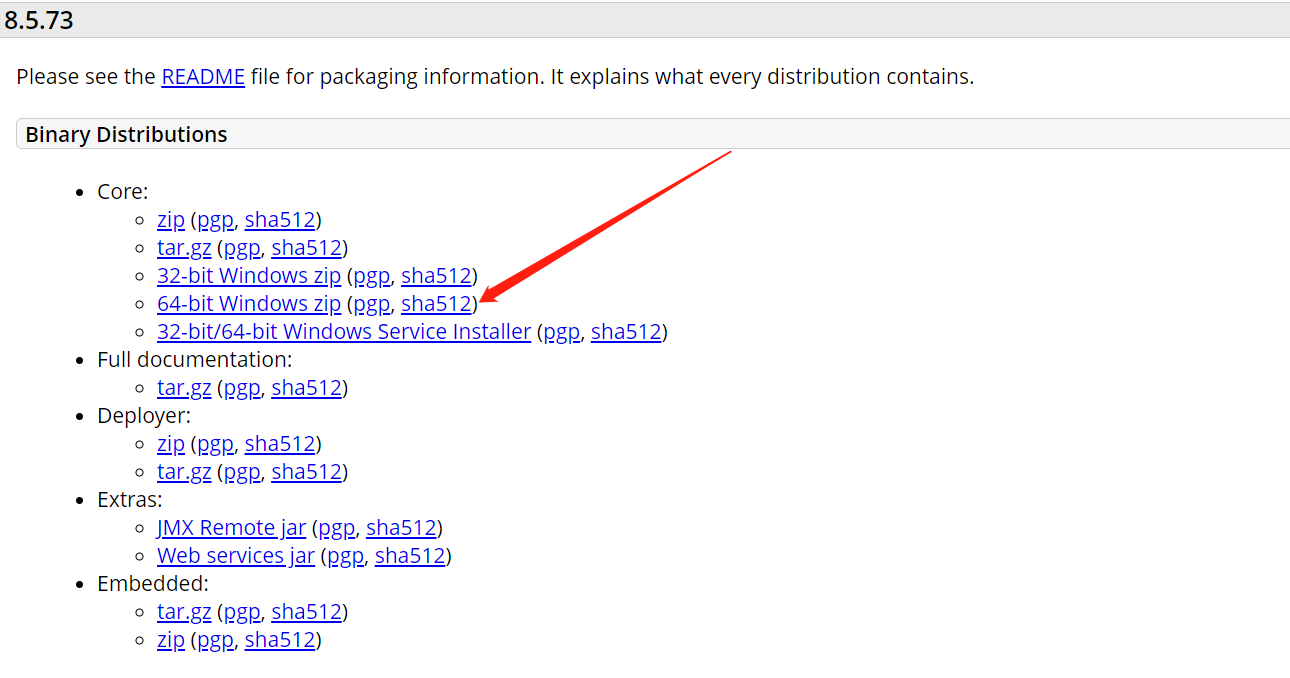This screenshot has width=1290, height=678.
Task: Click the 8.5.73 version heading
Action: (x=40, y=21)
